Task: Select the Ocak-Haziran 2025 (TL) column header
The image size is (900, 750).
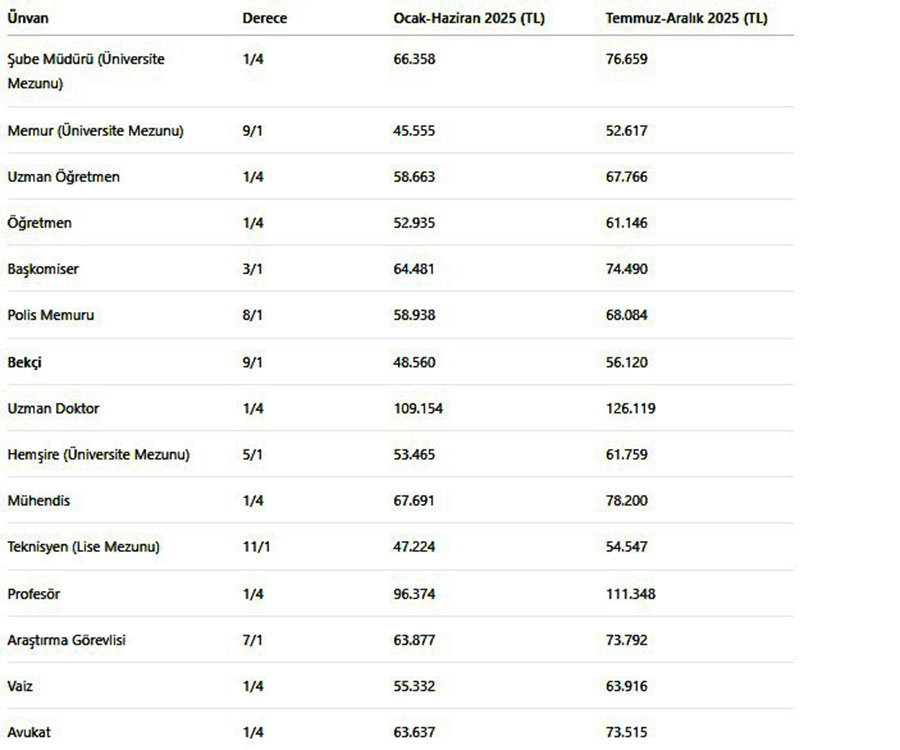Action: coord(469,18)
